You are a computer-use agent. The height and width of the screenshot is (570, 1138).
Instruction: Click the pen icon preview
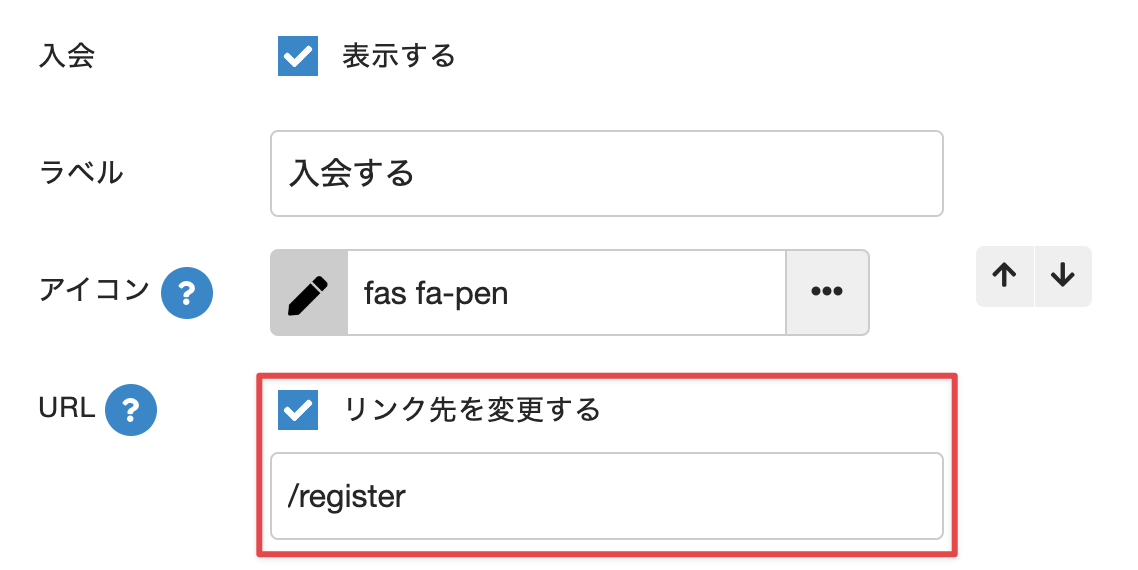[309, 293]
